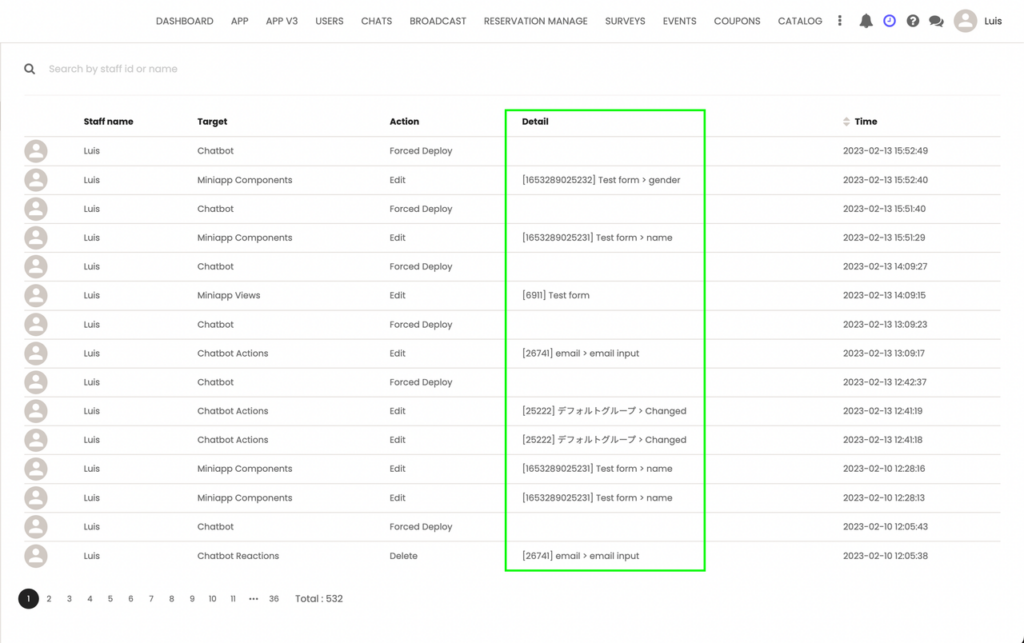This screenshot has height=643, width=1024.
Task: Click the staff id search field
Action: (300, 69)
